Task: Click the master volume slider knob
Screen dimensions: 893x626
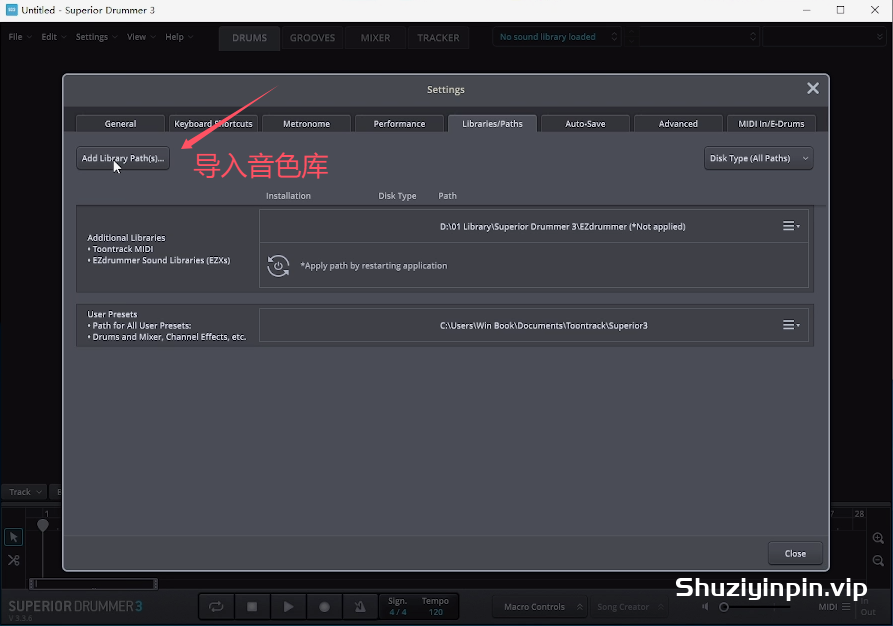Action: pos(724,607)
